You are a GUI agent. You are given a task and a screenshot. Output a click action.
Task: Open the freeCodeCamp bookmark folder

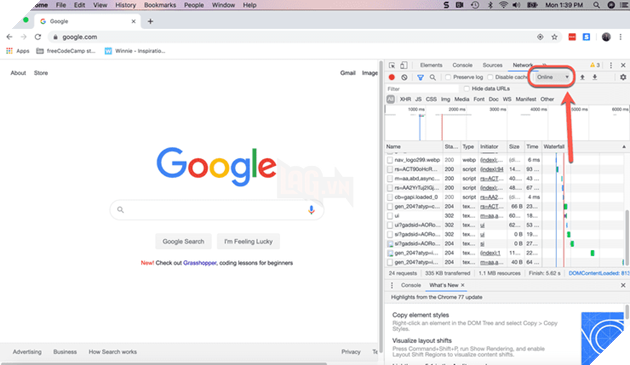point(66,51)
